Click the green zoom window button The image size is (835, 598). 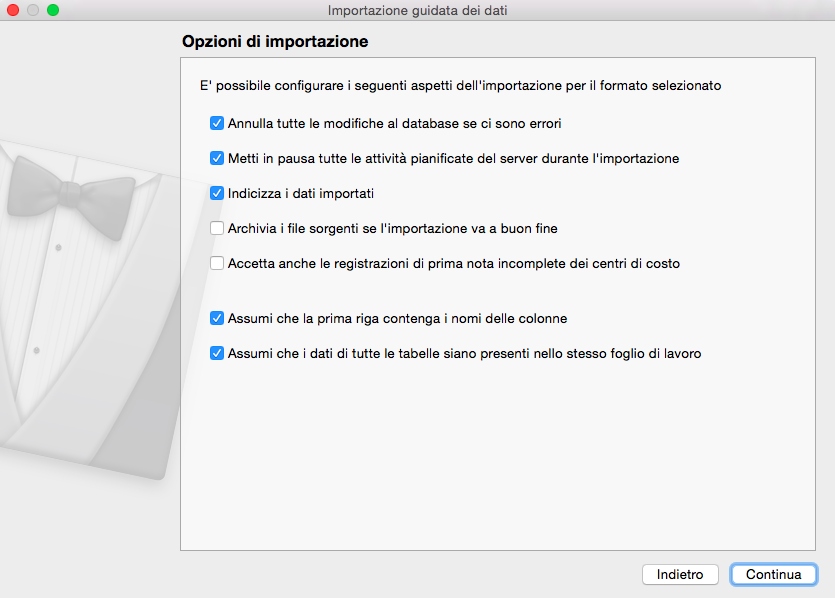point(53,10)
